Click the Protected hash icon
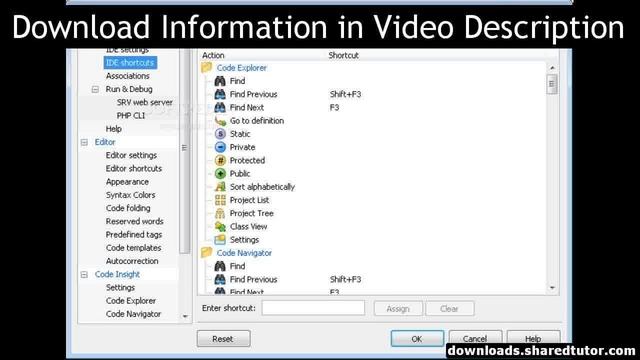Viewport: 640px width, 360px height. [220, 160]
